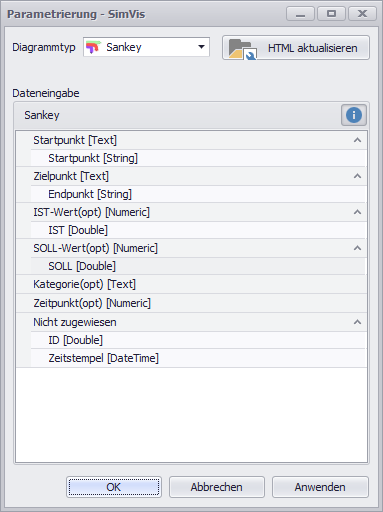The height and width of the screenshot is (512, 383).
Task: Confirm with the OK button
Action: click(x=114, y=487)
